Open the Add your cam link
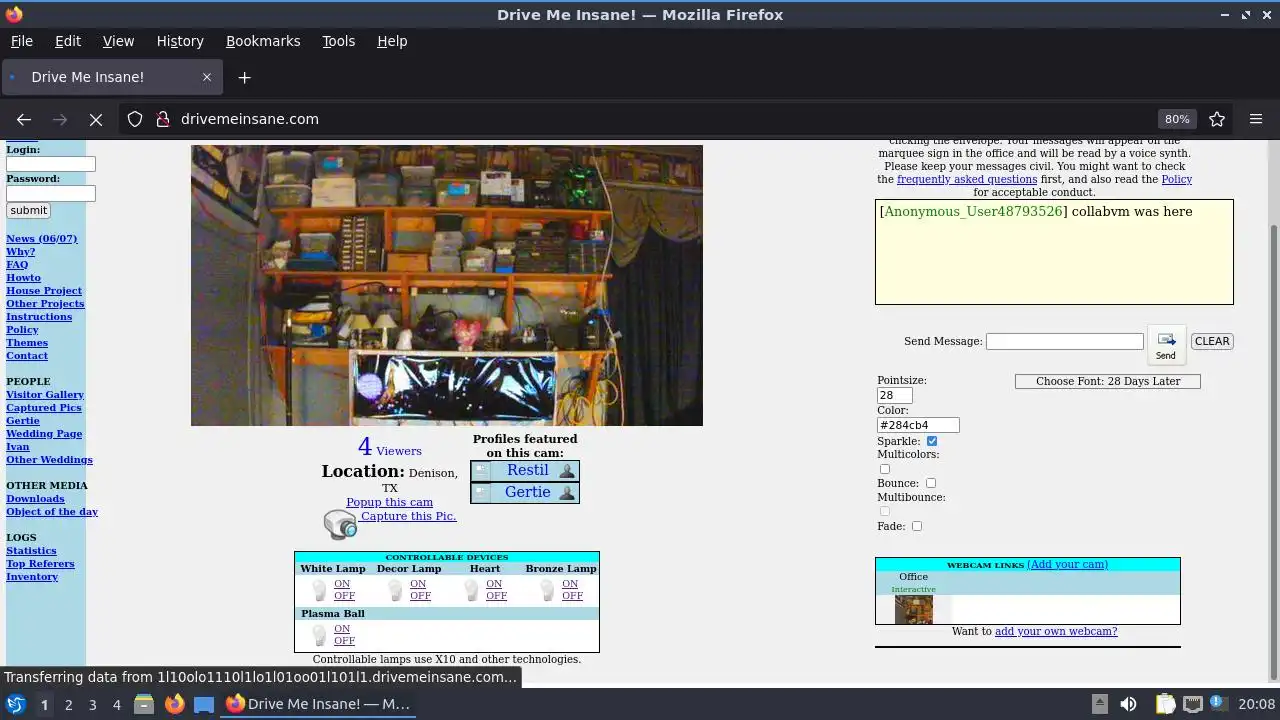The width and height of the screenshot is (1280, 720). coord(1067,564)
